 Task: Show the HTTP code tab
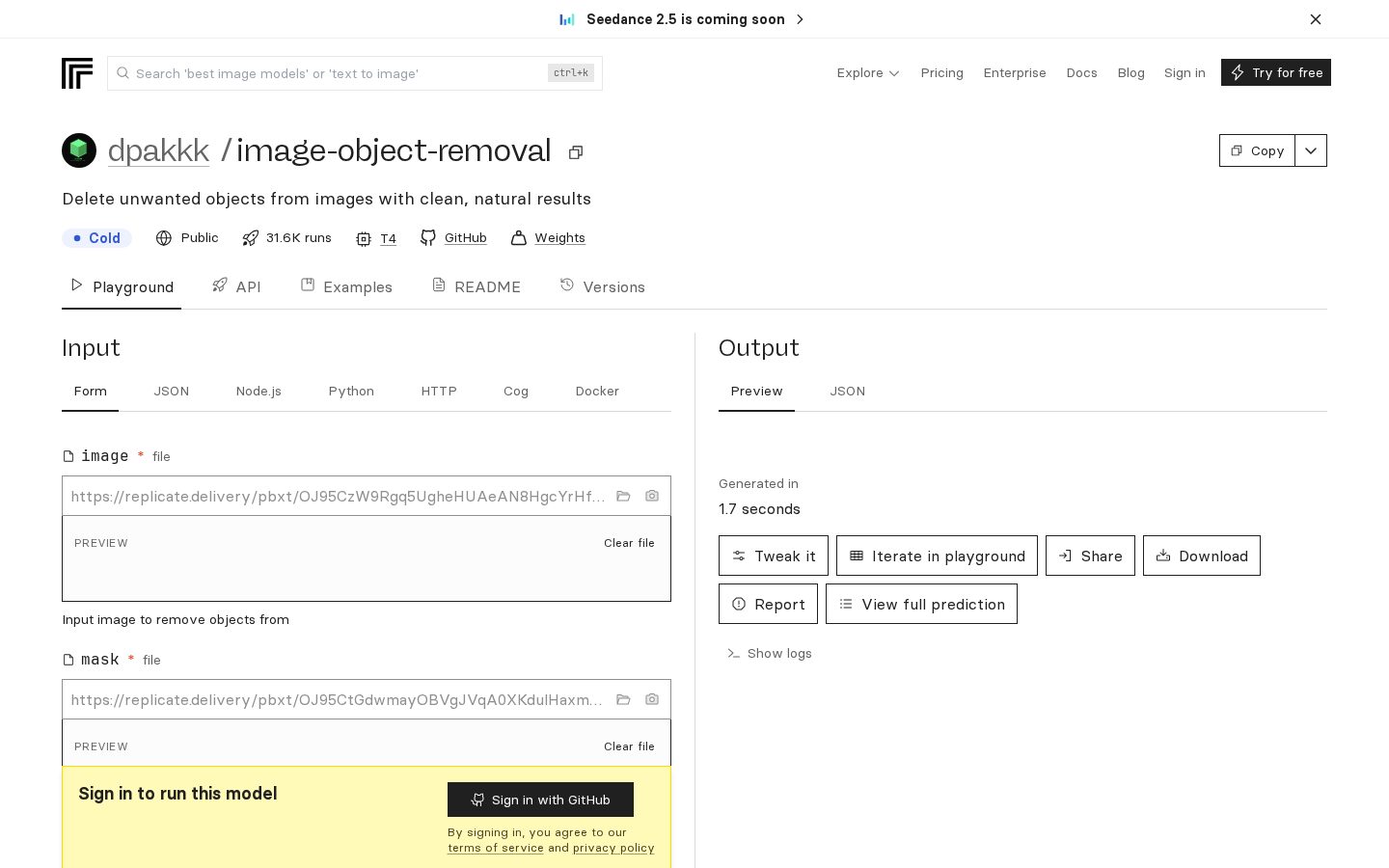coord(439,392)
